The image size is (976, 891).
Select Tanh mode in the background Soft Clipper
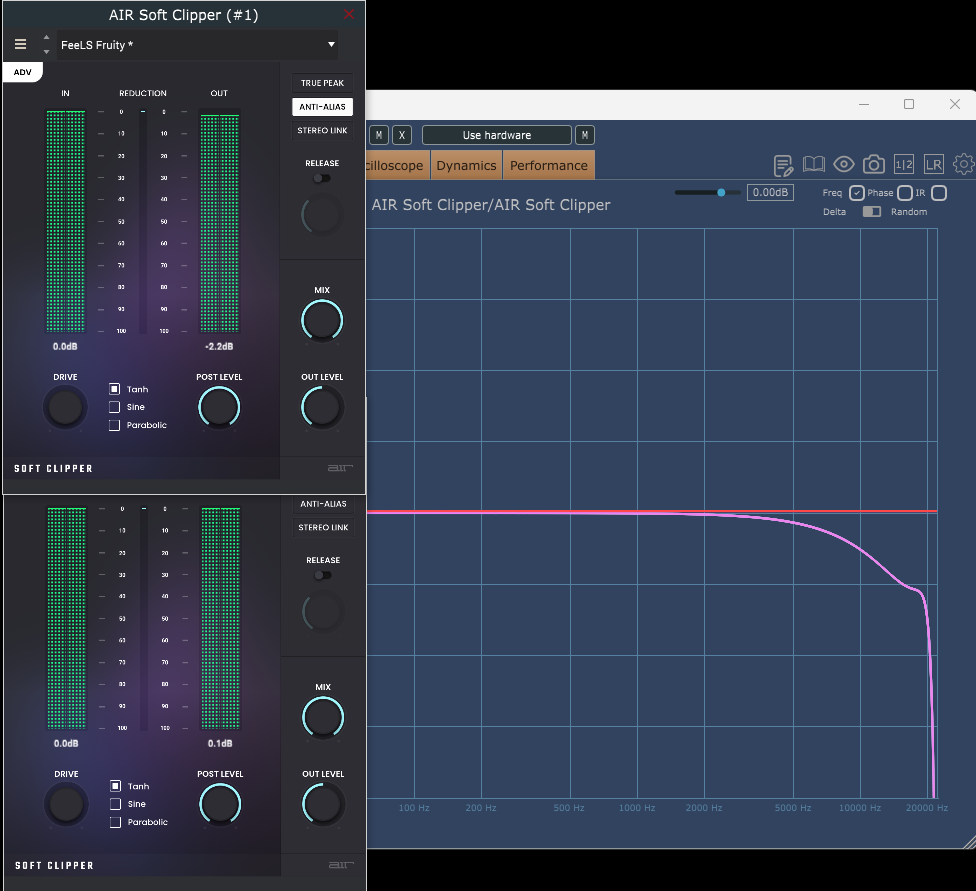(116, 786)
